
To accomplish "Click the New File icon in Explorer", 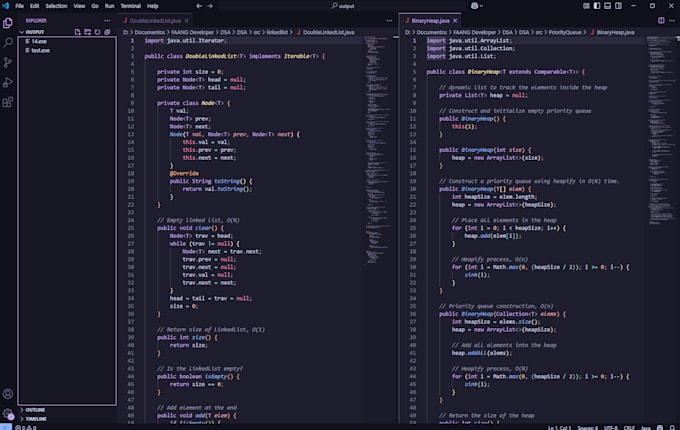I will (x=78, y=32).
